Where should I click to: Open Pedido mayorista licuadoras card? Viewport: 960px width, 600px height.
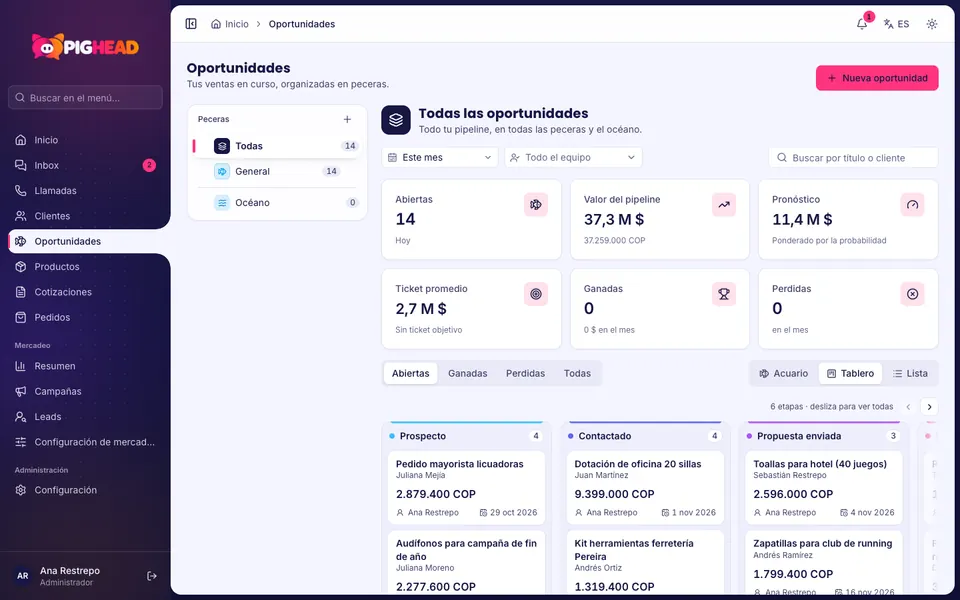coord(467,488)
